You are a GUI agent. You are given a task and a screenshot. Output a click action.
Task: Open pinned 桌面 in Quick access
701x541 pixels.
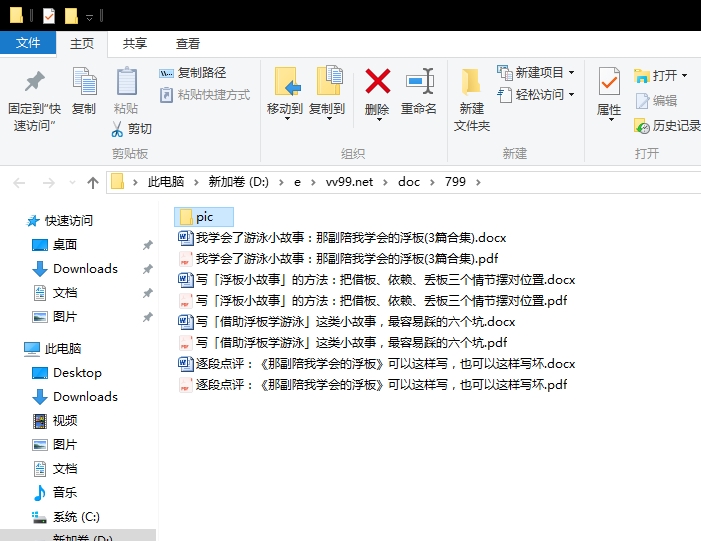(x=55, y=245)
